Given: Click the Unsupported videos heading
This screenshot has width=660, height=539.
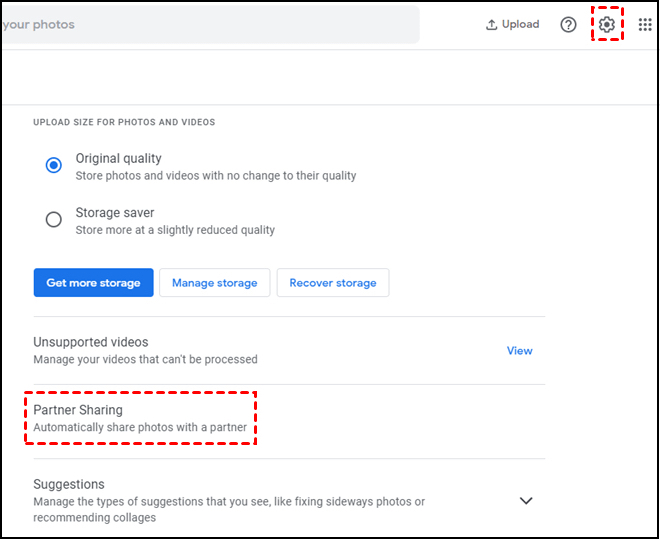Looking at the screenshot, I should 90,342.
